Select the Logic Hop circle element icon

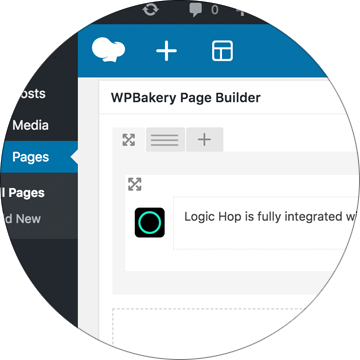click(150, 222)
